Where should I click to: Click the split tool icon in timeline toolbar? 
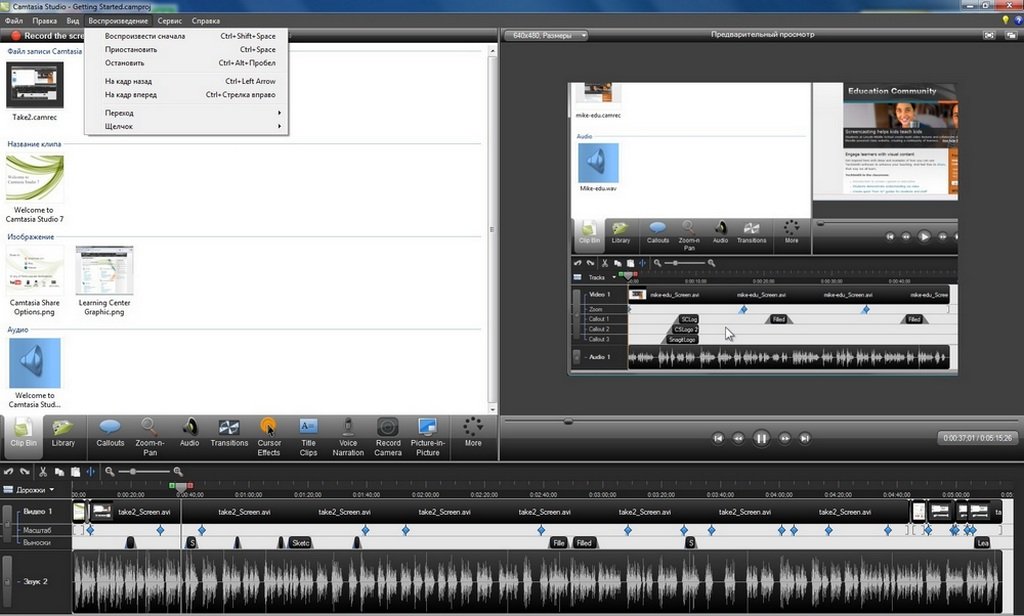(x=91, y=471)
